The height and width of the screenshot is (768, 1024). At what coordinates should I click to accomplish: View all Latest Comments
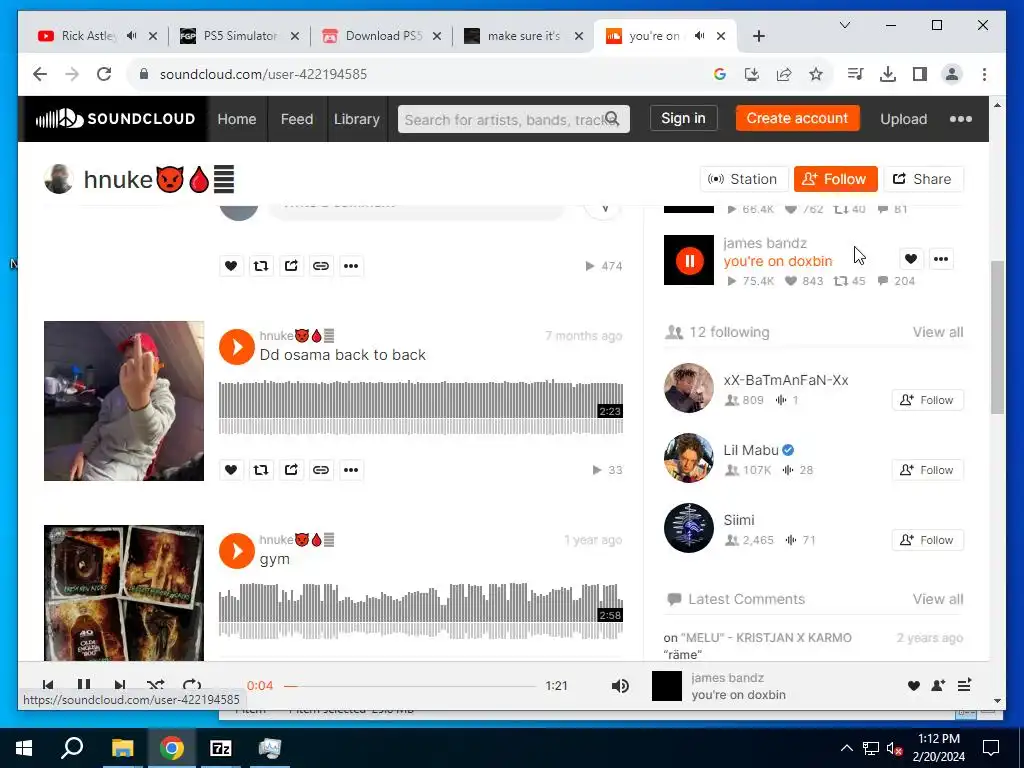coord(938,599)
